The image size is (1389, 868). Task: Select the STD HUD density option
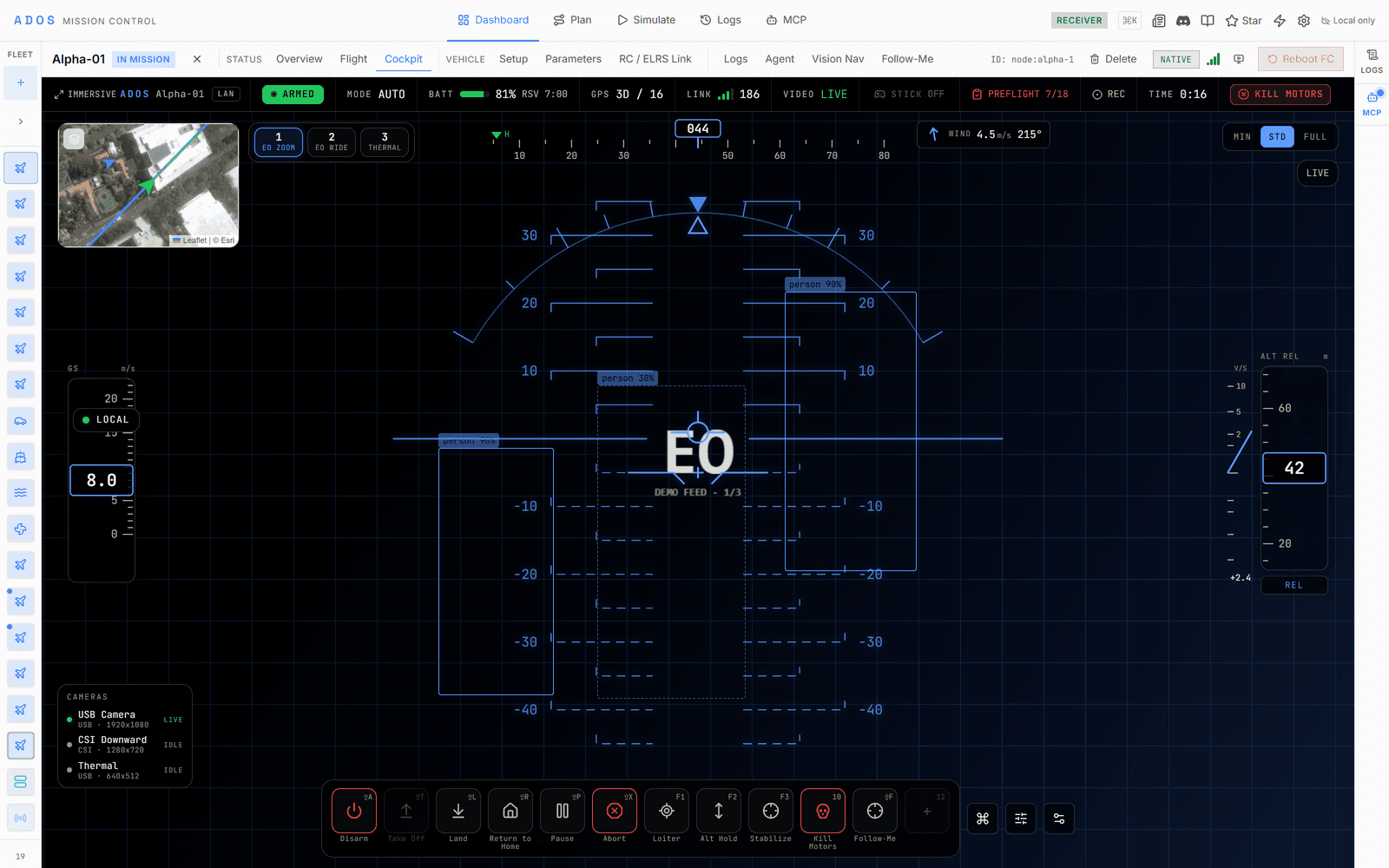(x=1277, y=136)
